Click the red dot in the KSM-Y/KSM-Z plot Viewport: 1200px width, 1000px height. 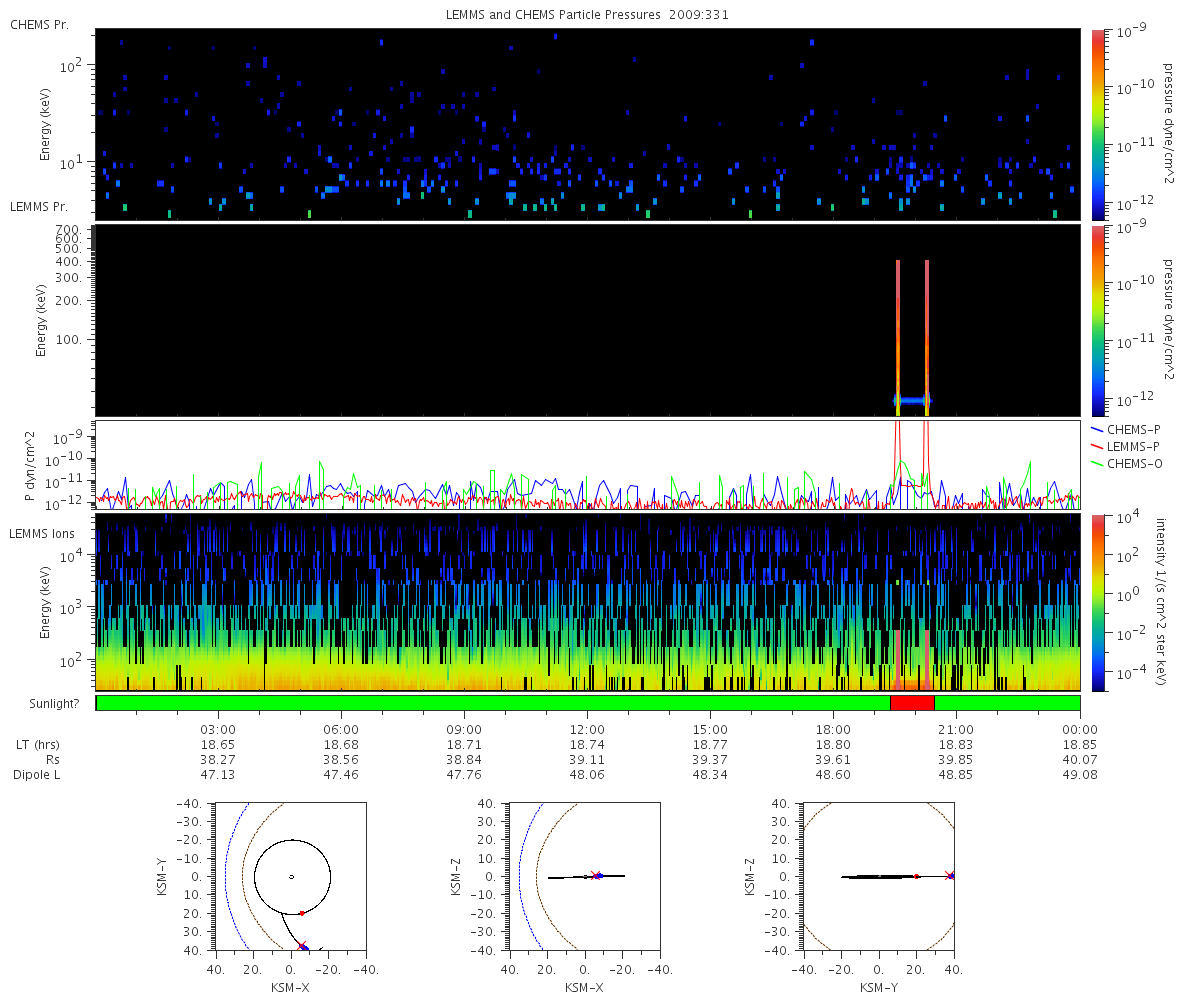click(x=916, y=876)
